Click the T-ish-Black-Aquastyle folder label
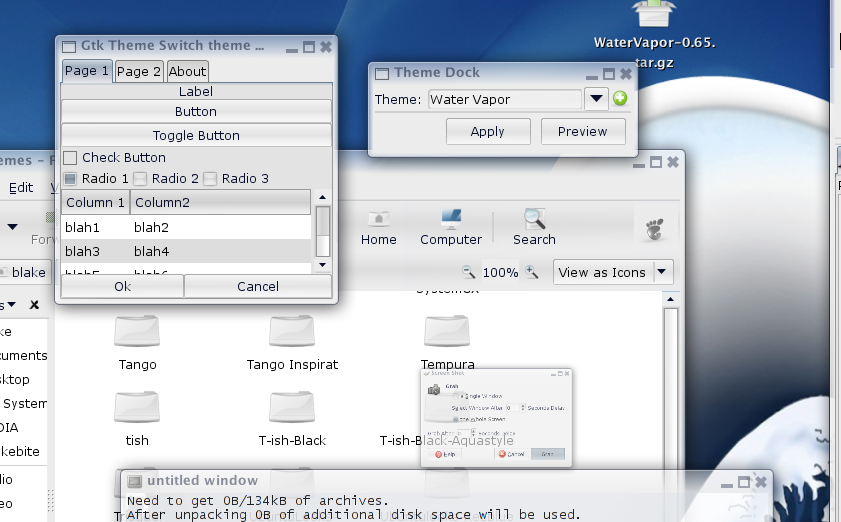This screenshot has width=841, height=522. [446, 440]
